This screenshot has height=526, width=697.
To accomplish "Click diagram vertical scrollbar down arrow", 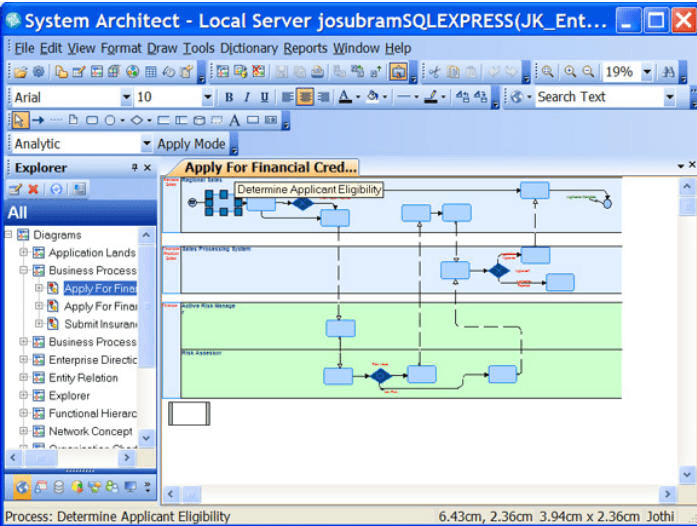I will point(687,474).
